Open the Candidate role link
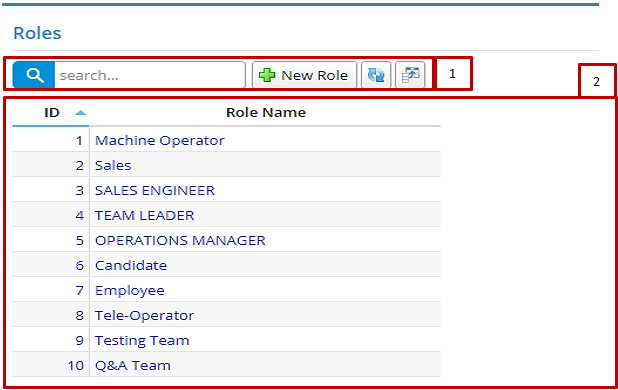Image resolution: width=618 pixels, height=390 pixels. (131, 266)
